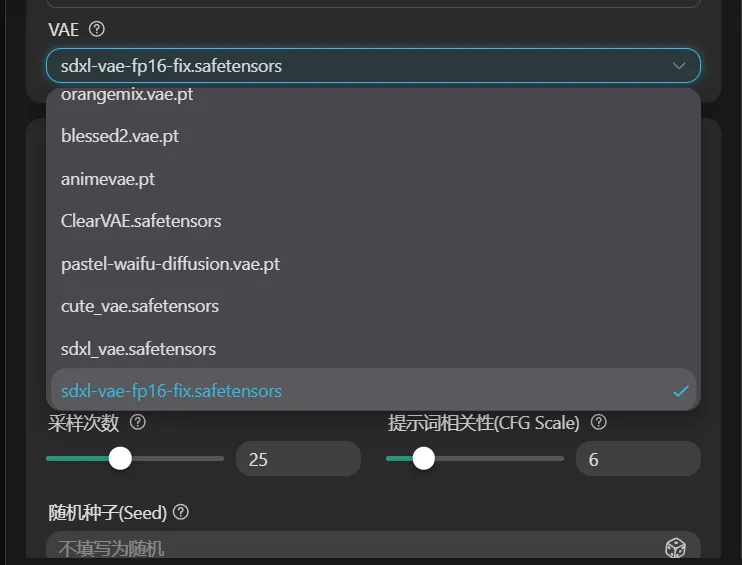The height and width of the screenshot is (565, 742).
Task: Click the CFG Scale value field showing 6
Action: click(637, 459)
